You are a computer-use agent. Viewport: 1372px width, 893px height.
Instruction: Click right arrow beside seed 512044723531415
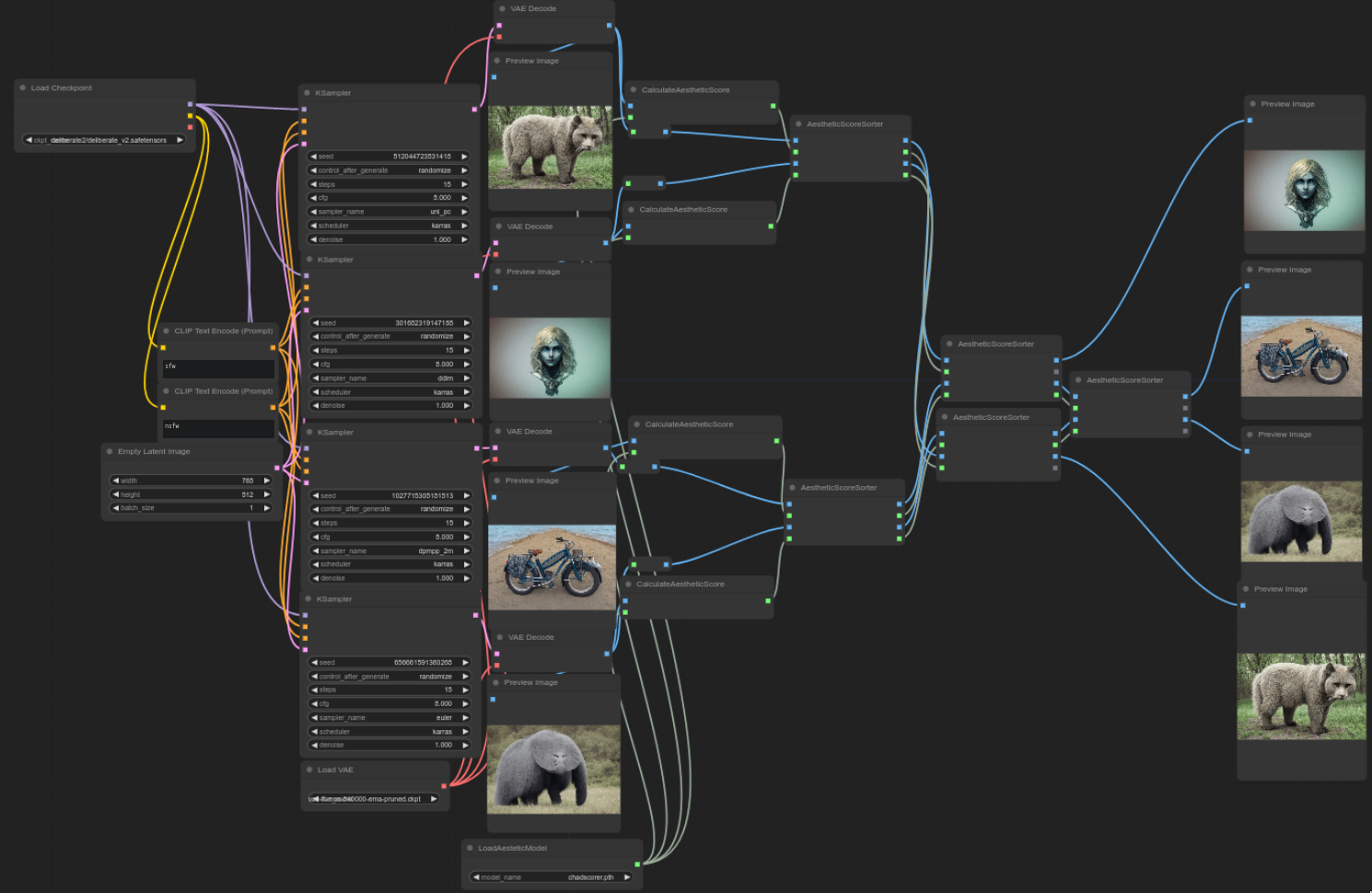[x=464, y=157]
